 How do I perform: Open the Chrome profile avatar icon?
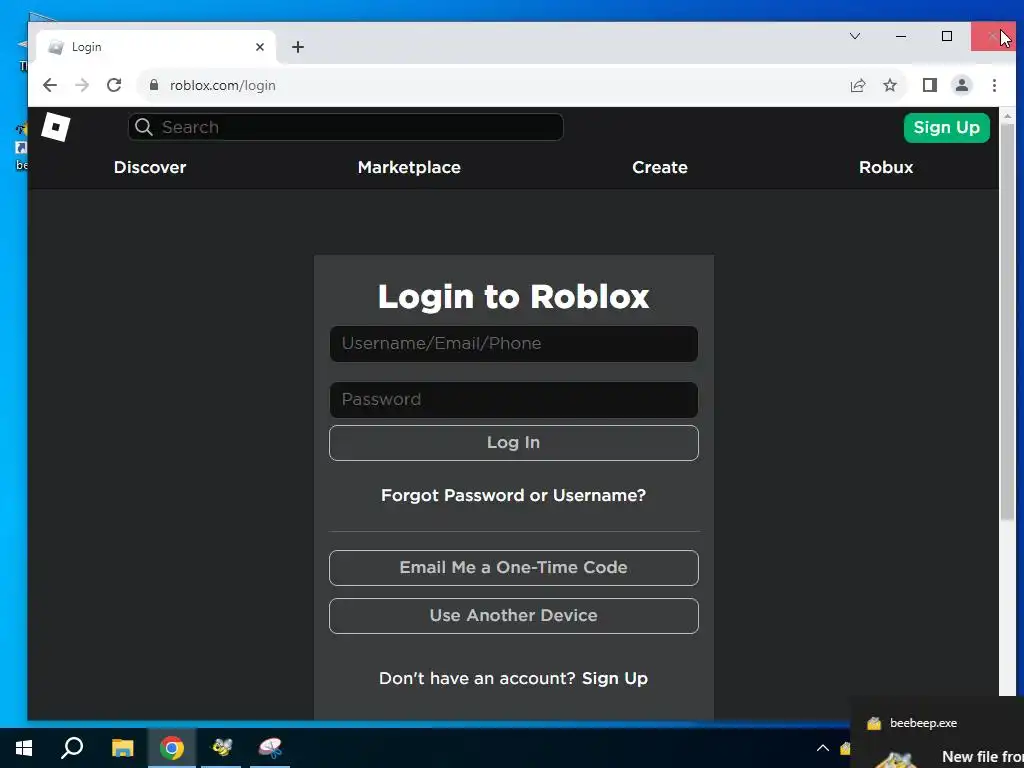(x=962, y=86)
